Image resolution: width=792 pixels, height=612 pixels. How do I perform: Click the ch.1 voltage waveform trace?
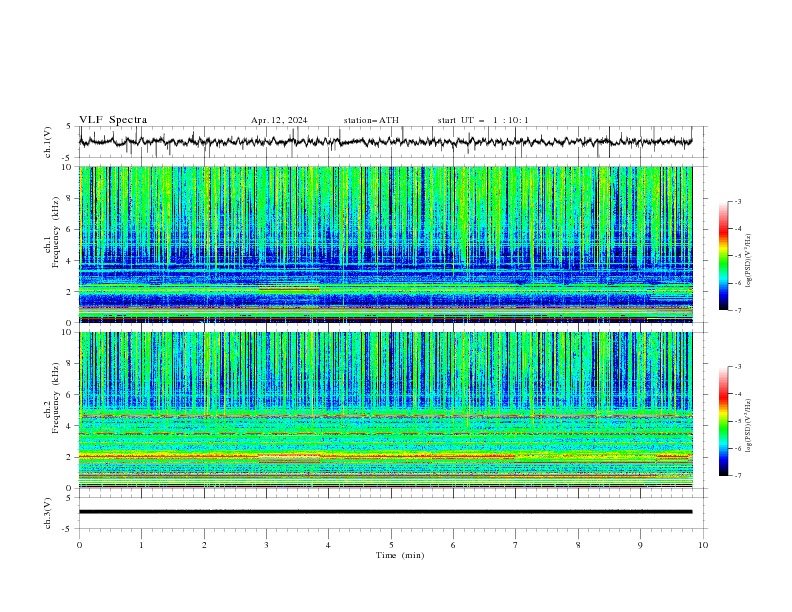pyautogui.click(x=385, y=142)
